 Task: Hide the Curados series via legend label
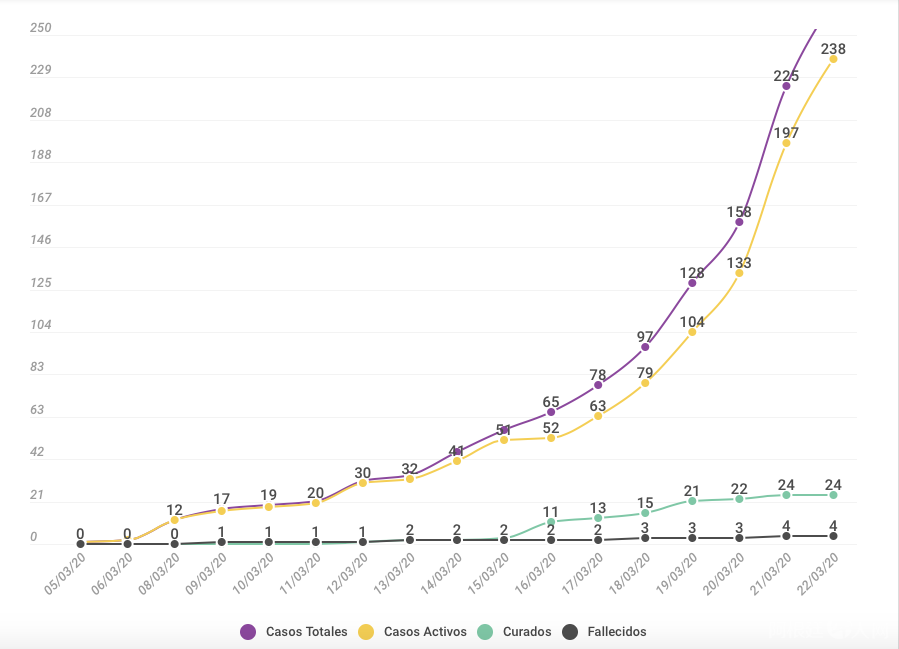click(x=527, y=632)
